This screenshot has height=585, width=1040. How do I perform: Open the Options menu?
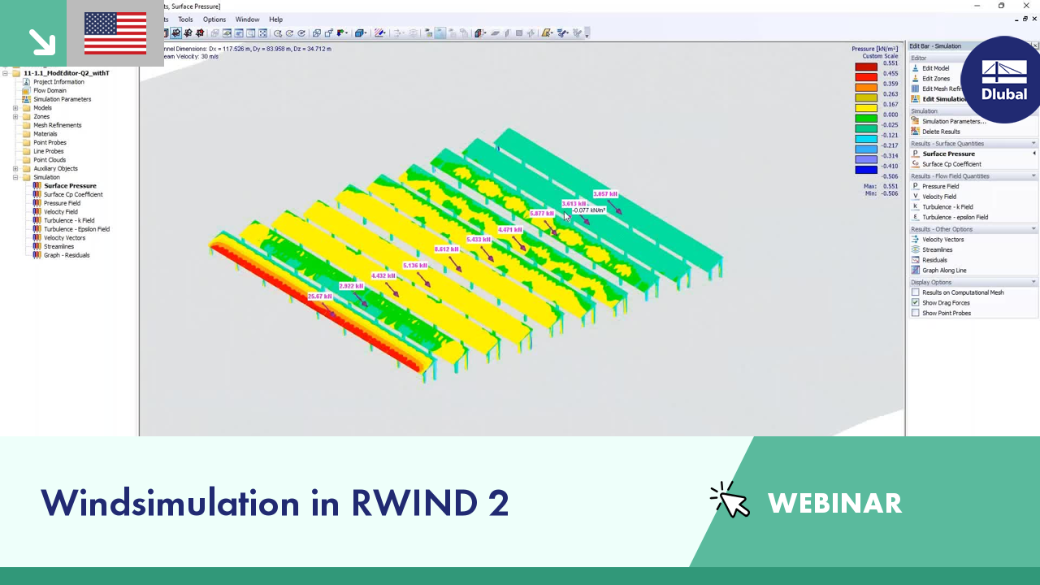pos(214,20)
